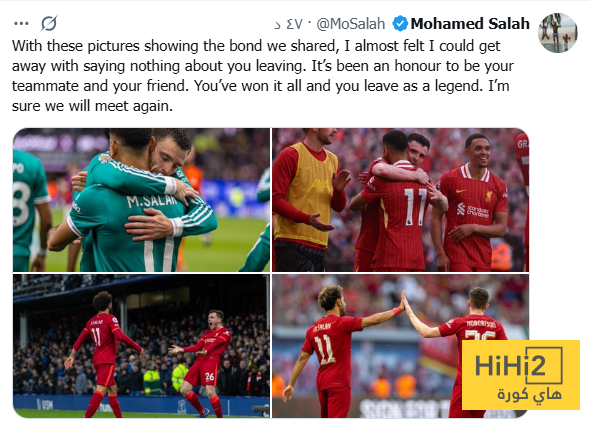Click the HiHi2 yellow watermark logo
Viewport: 590px width, 421px height.
(x=521, y=375)
